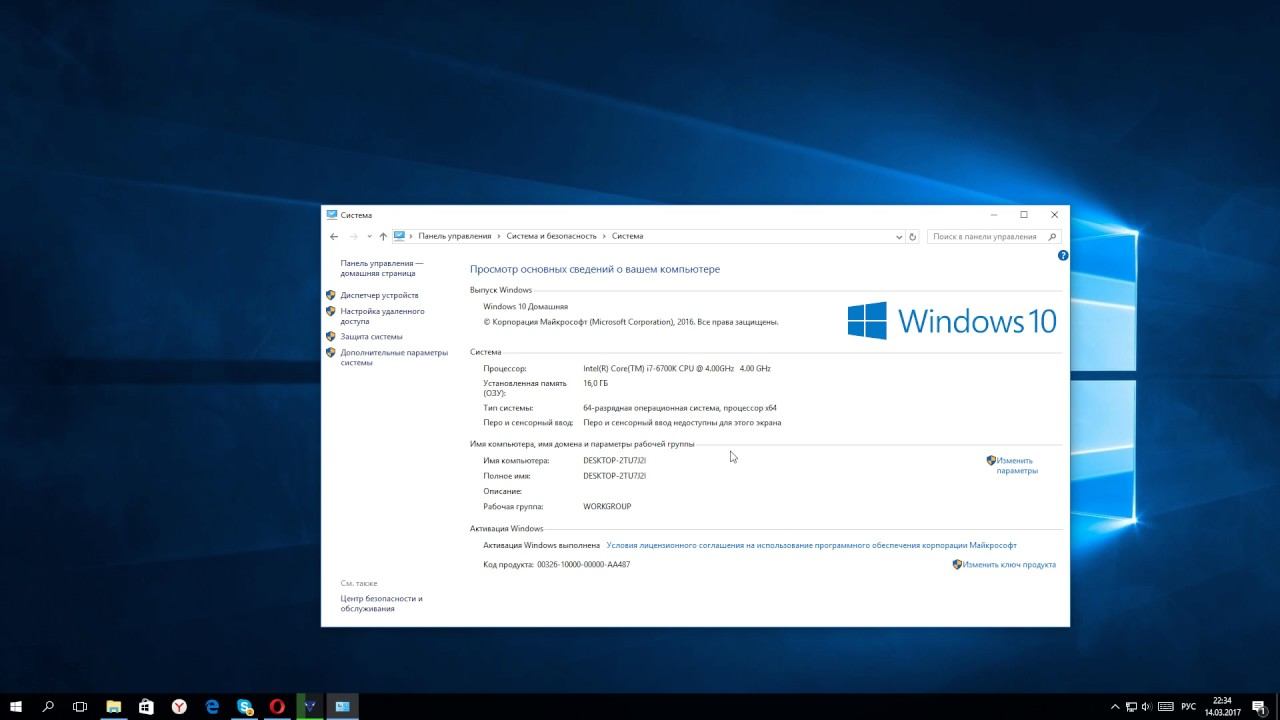Open Настройка удаленного доступа link

(x=382, y=317)
